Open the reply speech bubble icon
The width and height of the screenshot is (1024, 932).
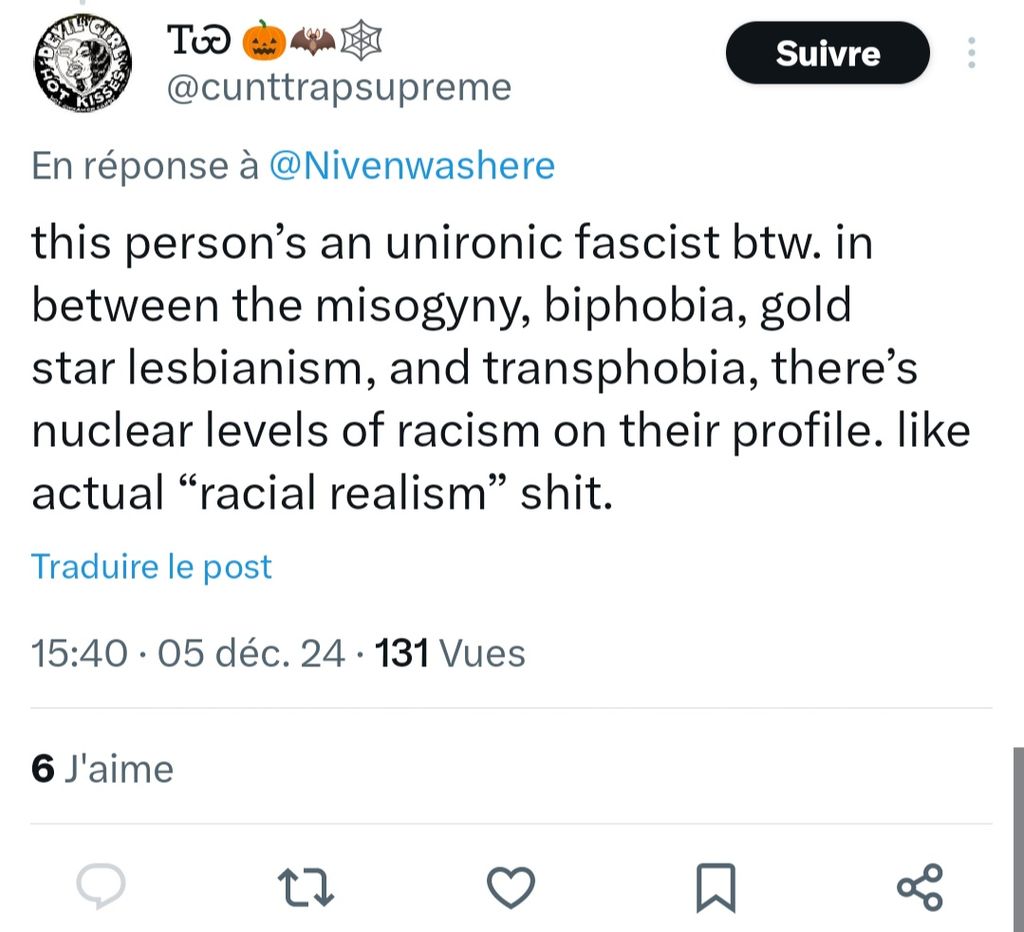(x=101, y=885)
